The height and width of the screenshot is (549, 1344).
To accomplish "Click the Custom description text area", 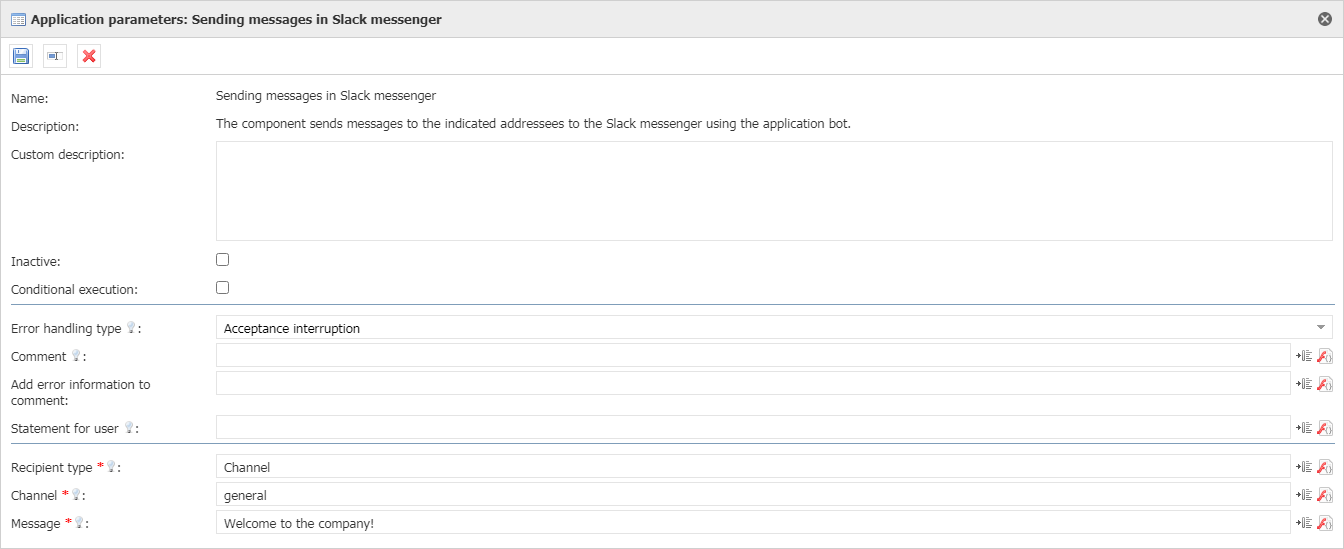I will click(x=774, y=191).
